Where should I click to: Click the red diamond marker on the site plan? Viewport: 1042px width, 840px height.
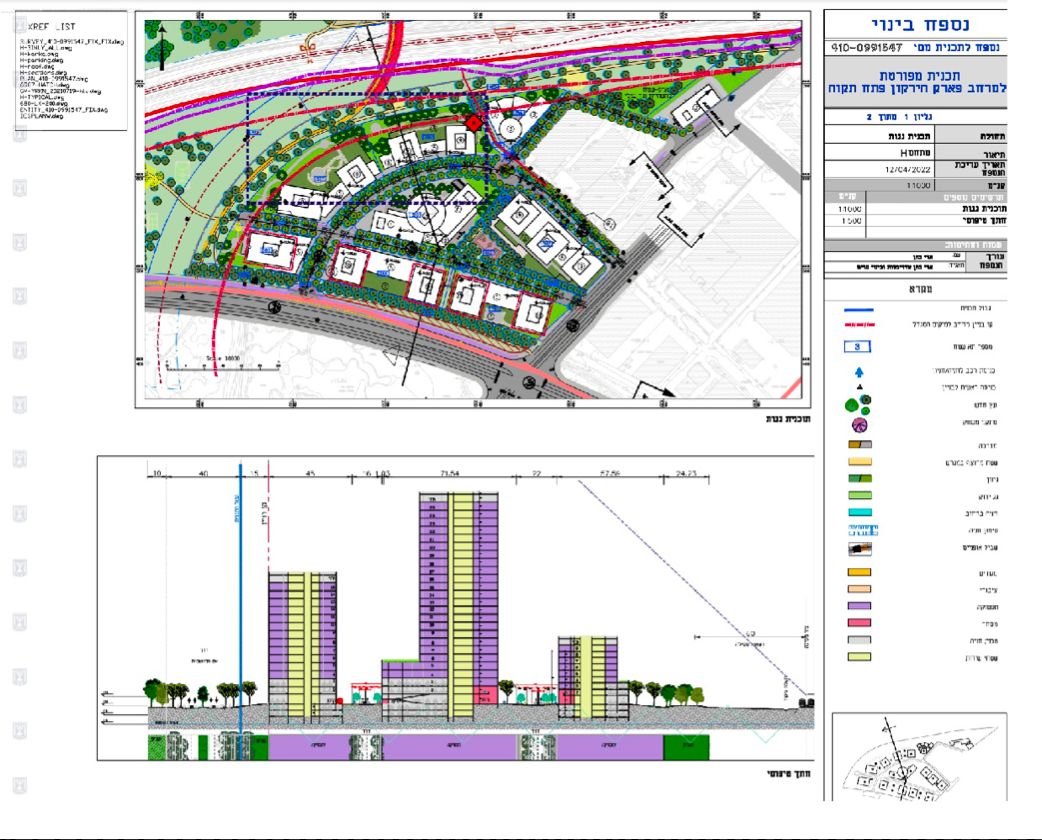tap(473, 122)
